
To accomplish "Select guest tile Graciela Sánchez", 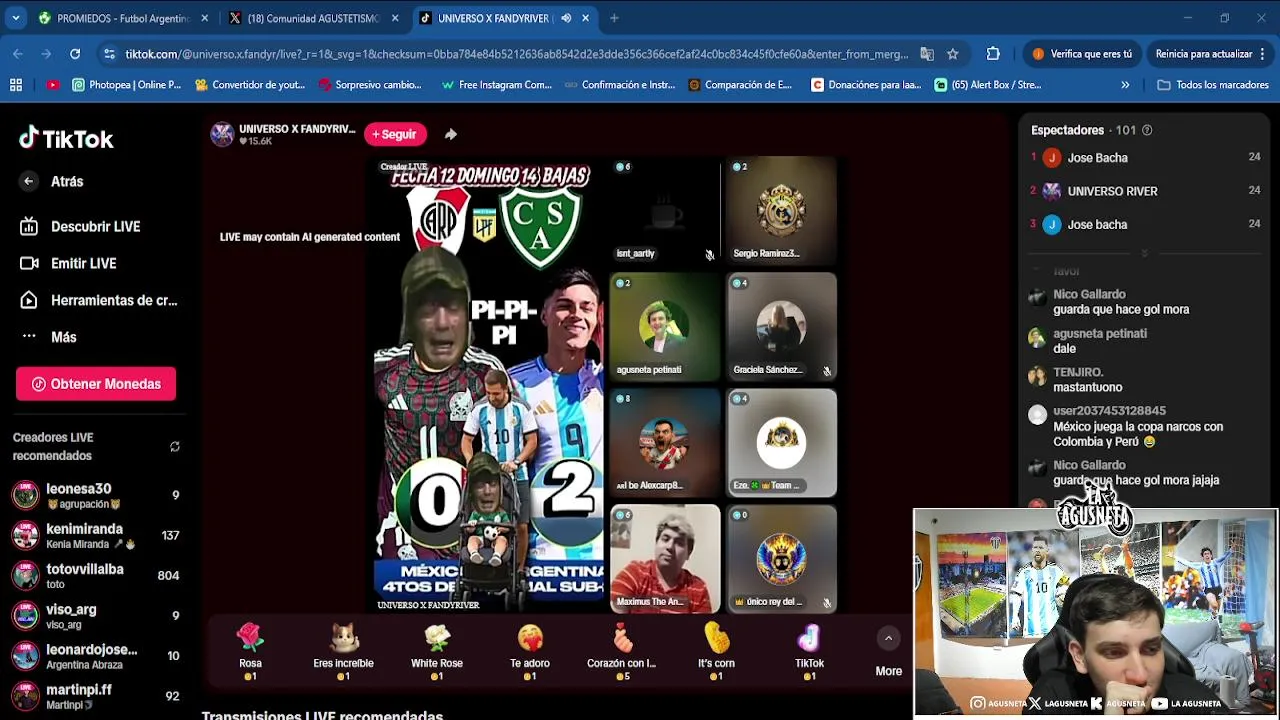I will (781, 326).
